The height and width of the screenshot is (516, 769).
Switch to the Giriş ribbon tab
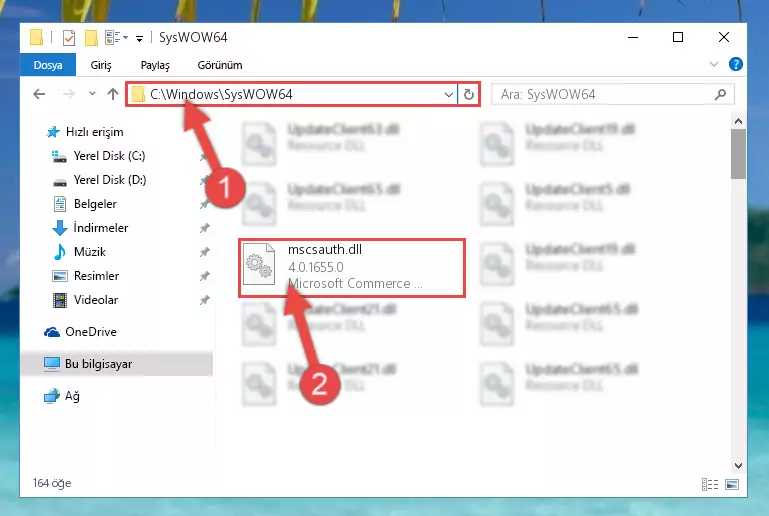click(x=101, y=65)
